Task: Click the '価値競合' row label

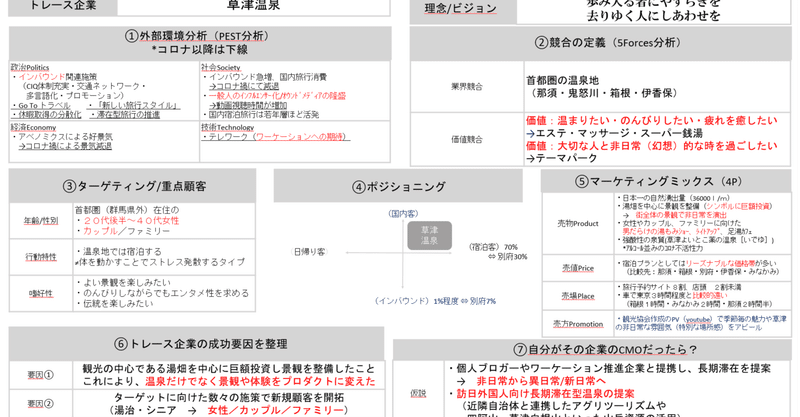Action: [x=467, y=139]
